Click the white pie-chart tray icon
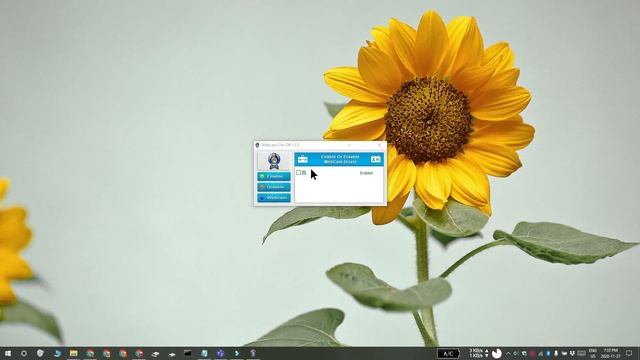The height and width of the screenshot is (360, 640). (497, 353)
